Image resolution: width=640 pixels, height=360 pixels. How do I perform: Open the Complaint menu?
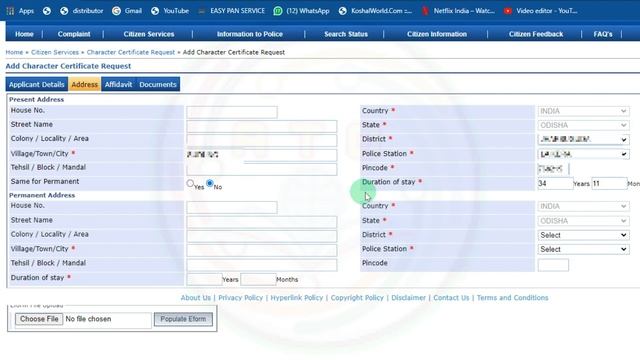coord(74,34)
